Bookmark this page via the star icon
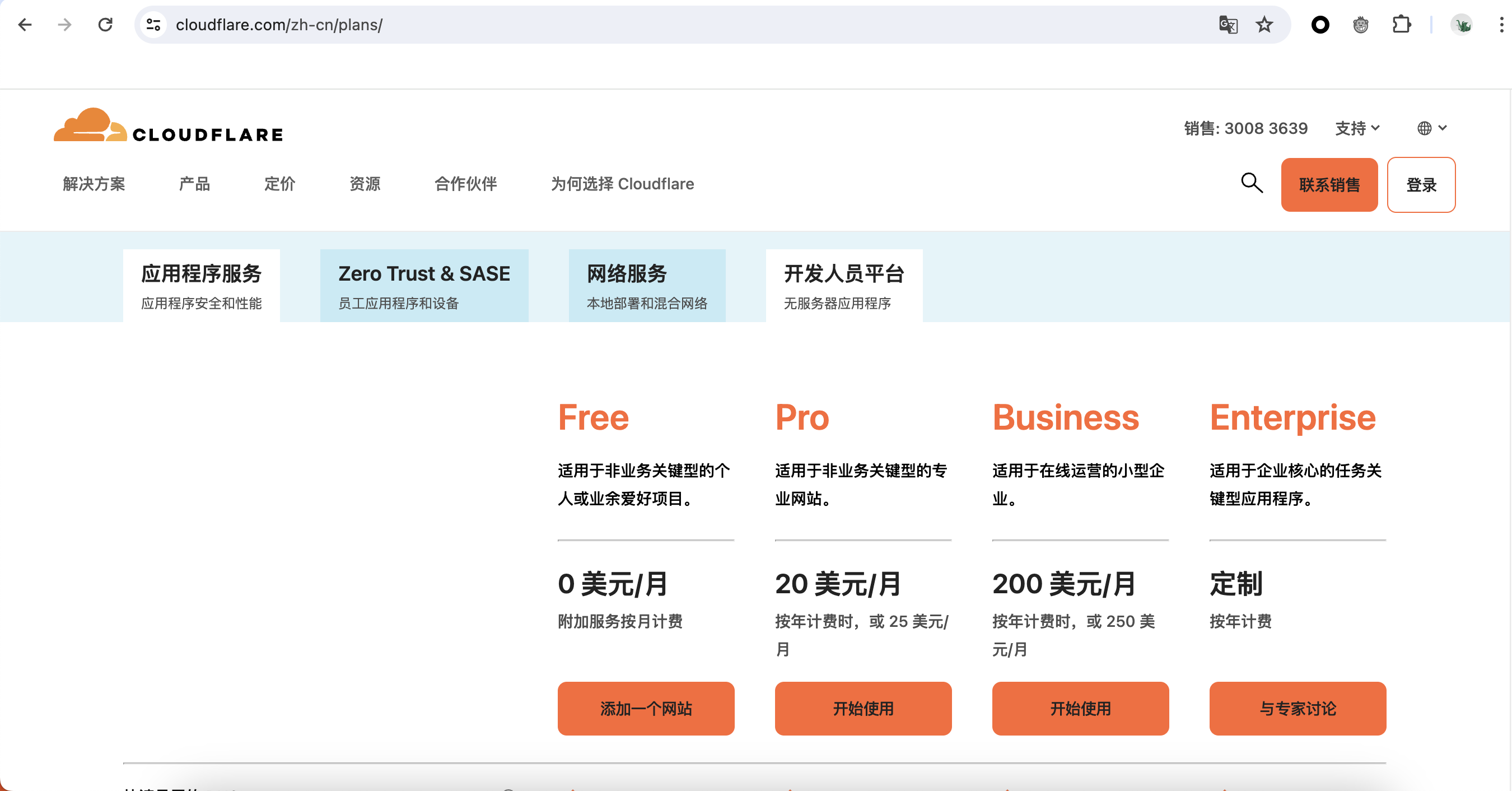Image resolution: width=1512 pixels, height=791 pixels. [1265, 25]
